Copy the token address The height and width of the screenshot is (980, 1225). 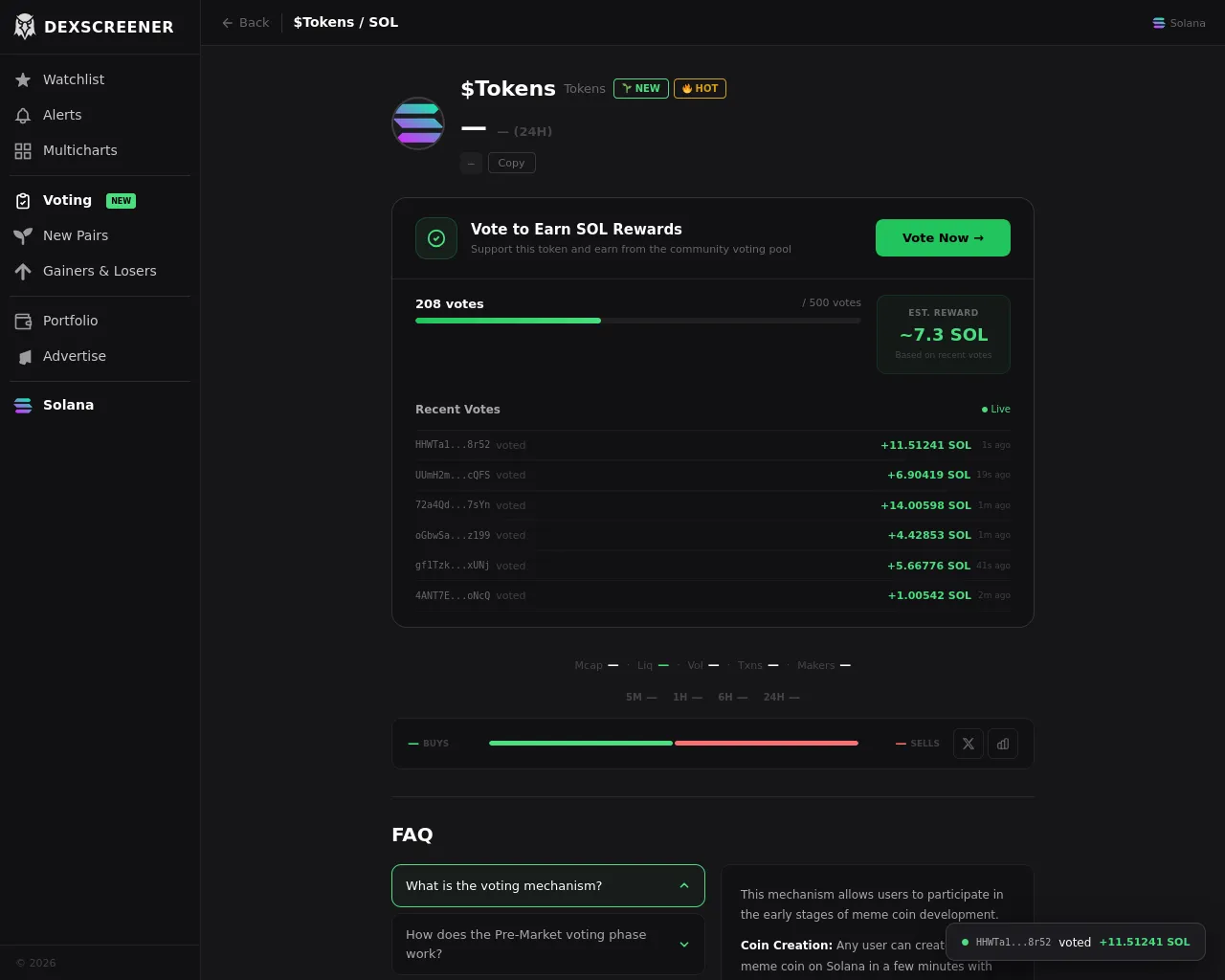tap(512, 163)
